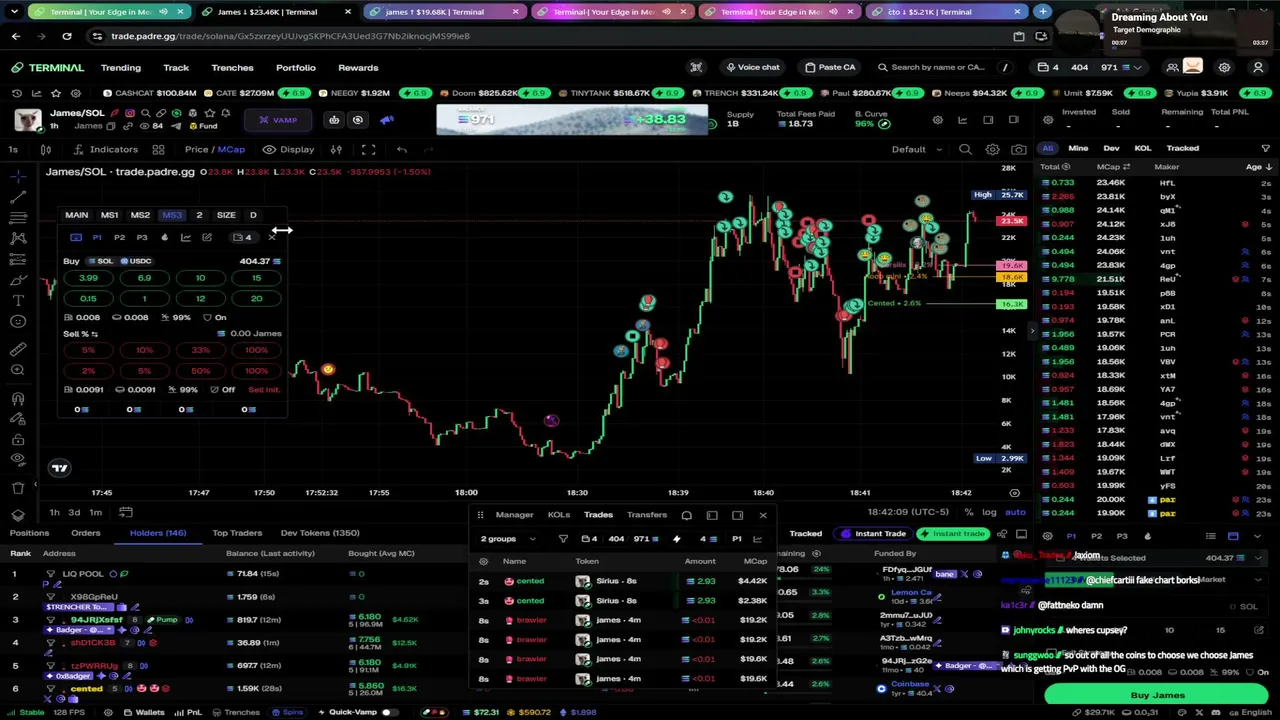The image size is (1280, 720).
Task: Click the Buy James button
Action: point(1157,695)
